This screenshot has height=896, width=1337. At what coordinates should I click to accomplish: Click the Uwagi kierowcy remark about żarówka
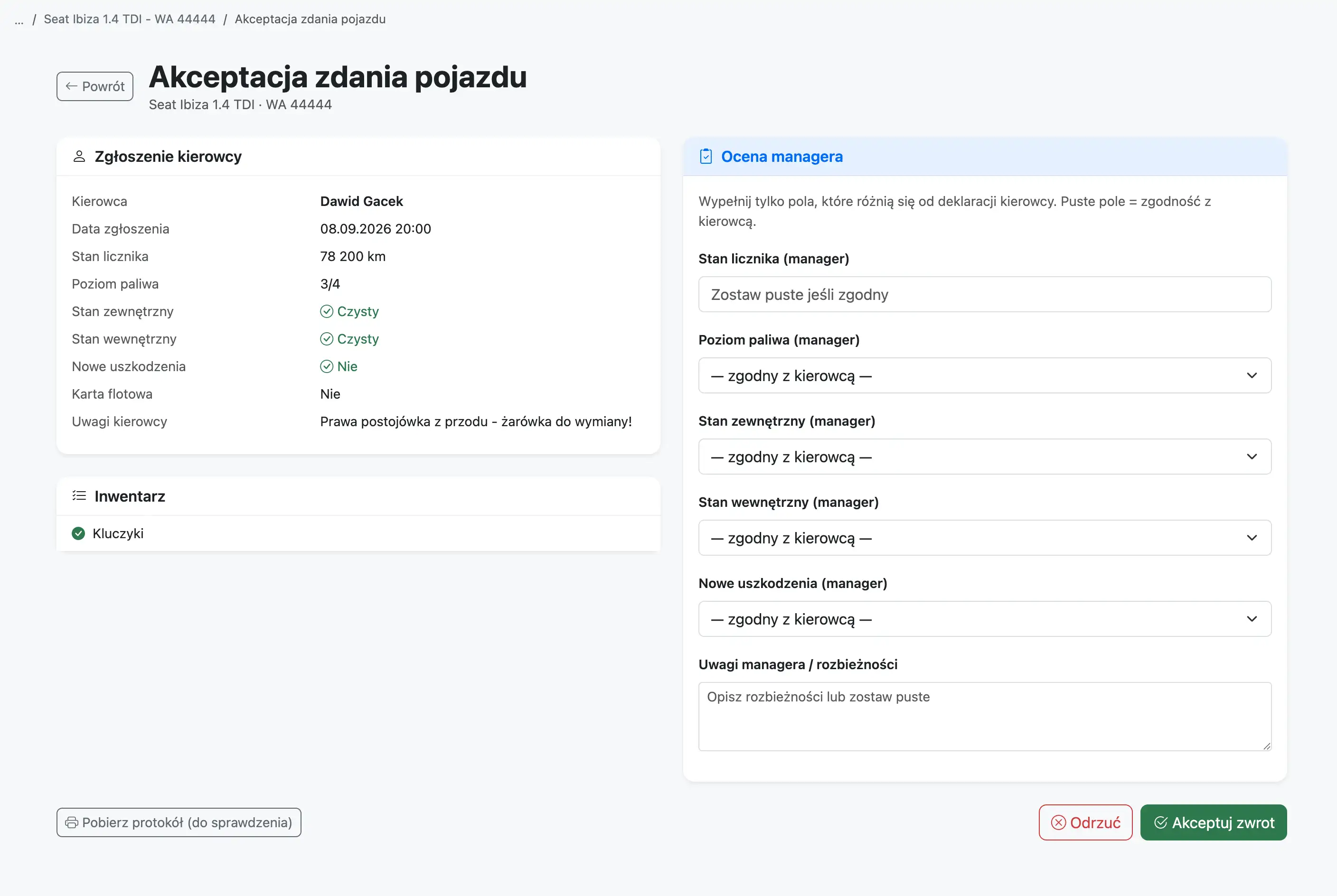(x=476, y=422)
